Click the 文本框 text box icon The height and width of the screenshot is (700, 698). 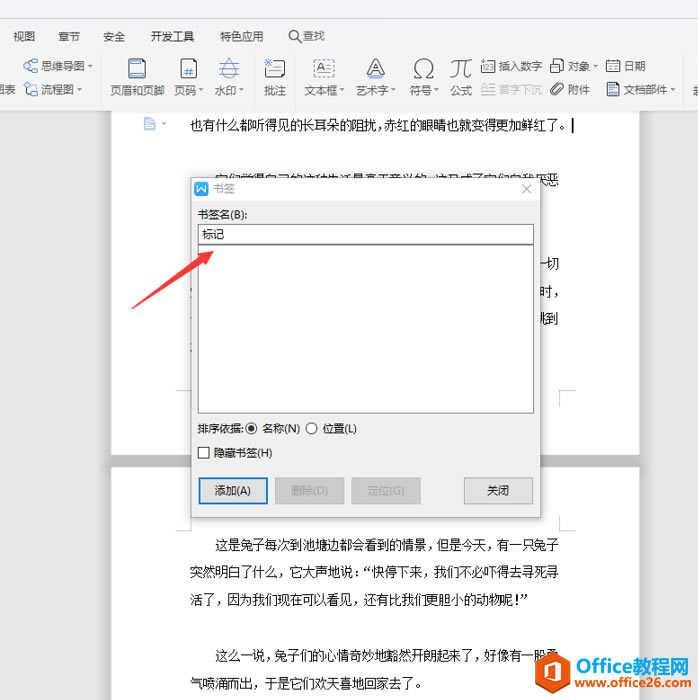click(x=324, y=69)
